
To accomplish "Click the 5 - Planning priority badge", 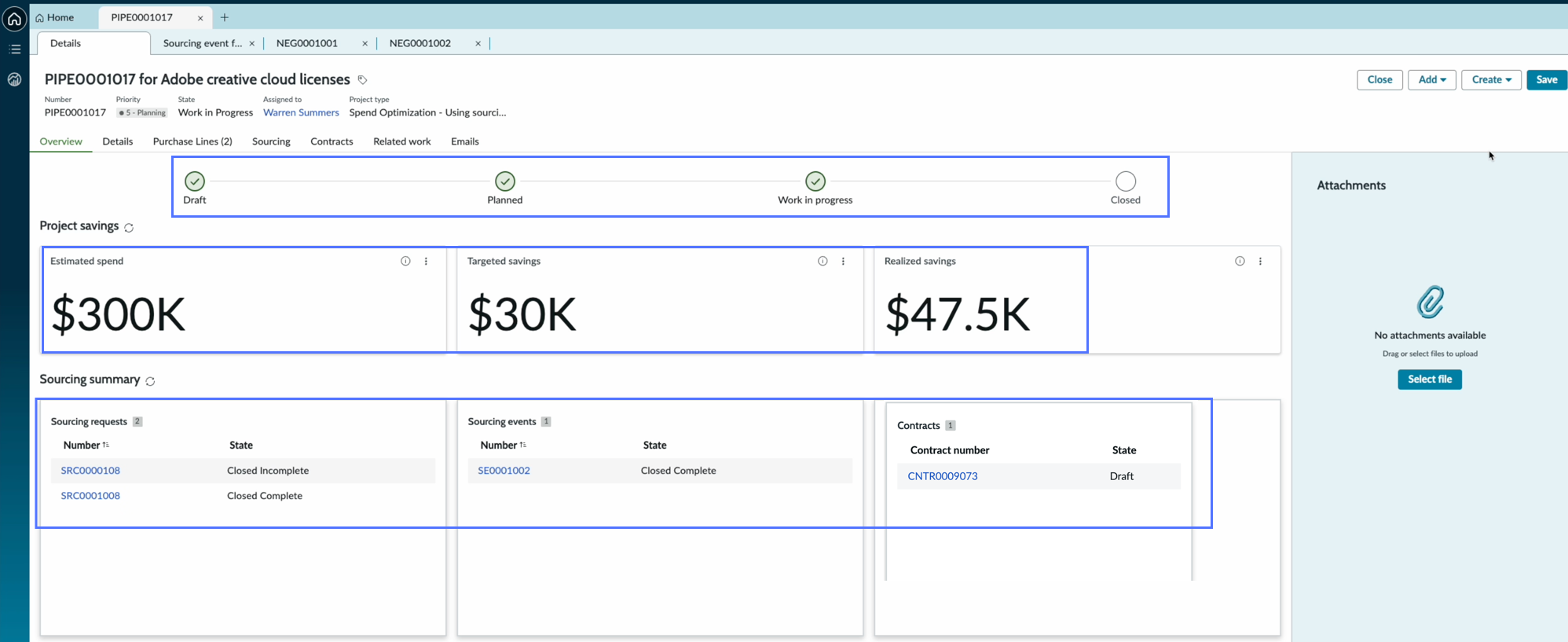I will (142, 113).
